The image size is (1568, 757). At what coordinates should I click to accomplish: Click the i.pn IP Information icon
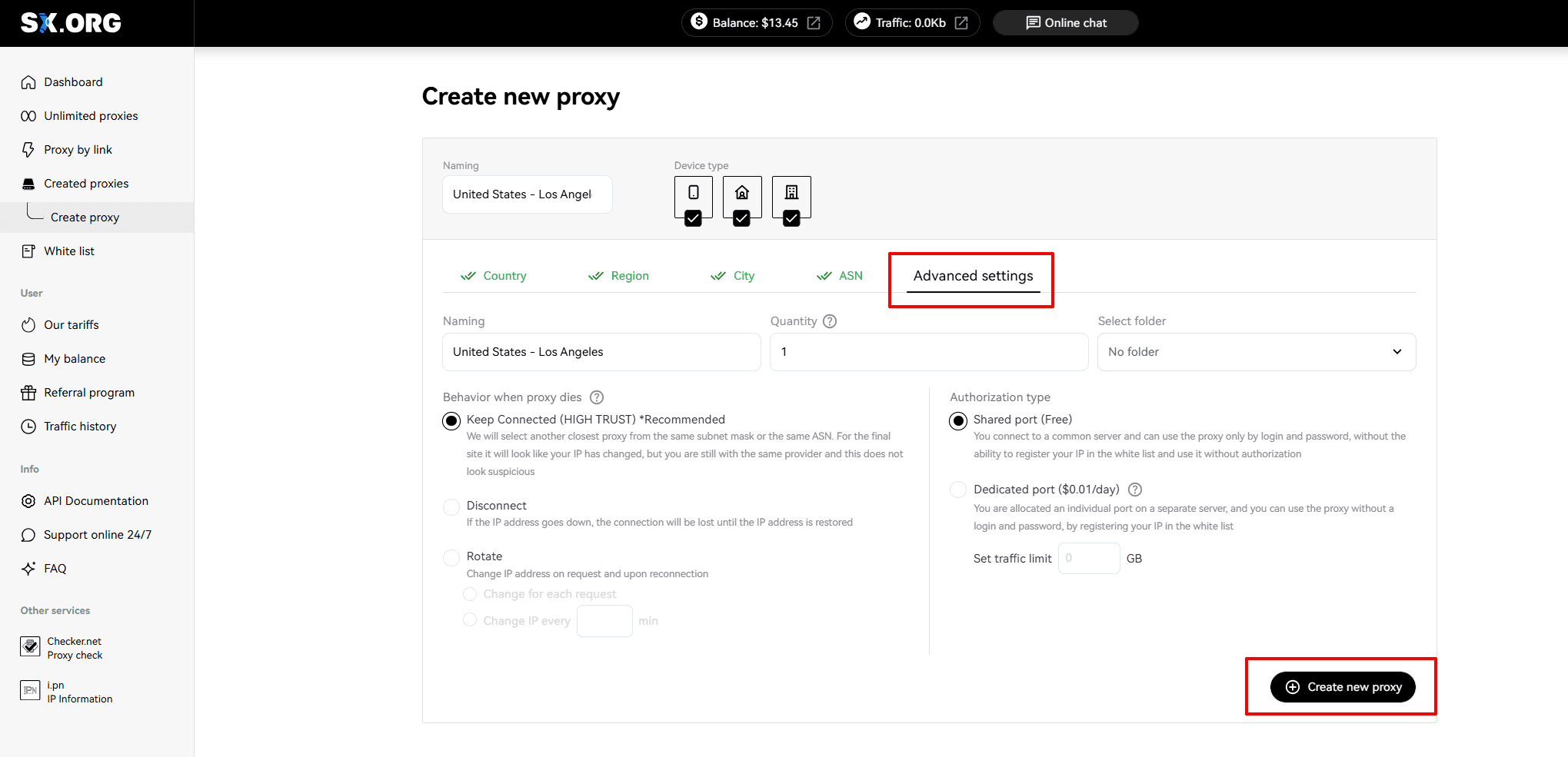coord(30,690)
